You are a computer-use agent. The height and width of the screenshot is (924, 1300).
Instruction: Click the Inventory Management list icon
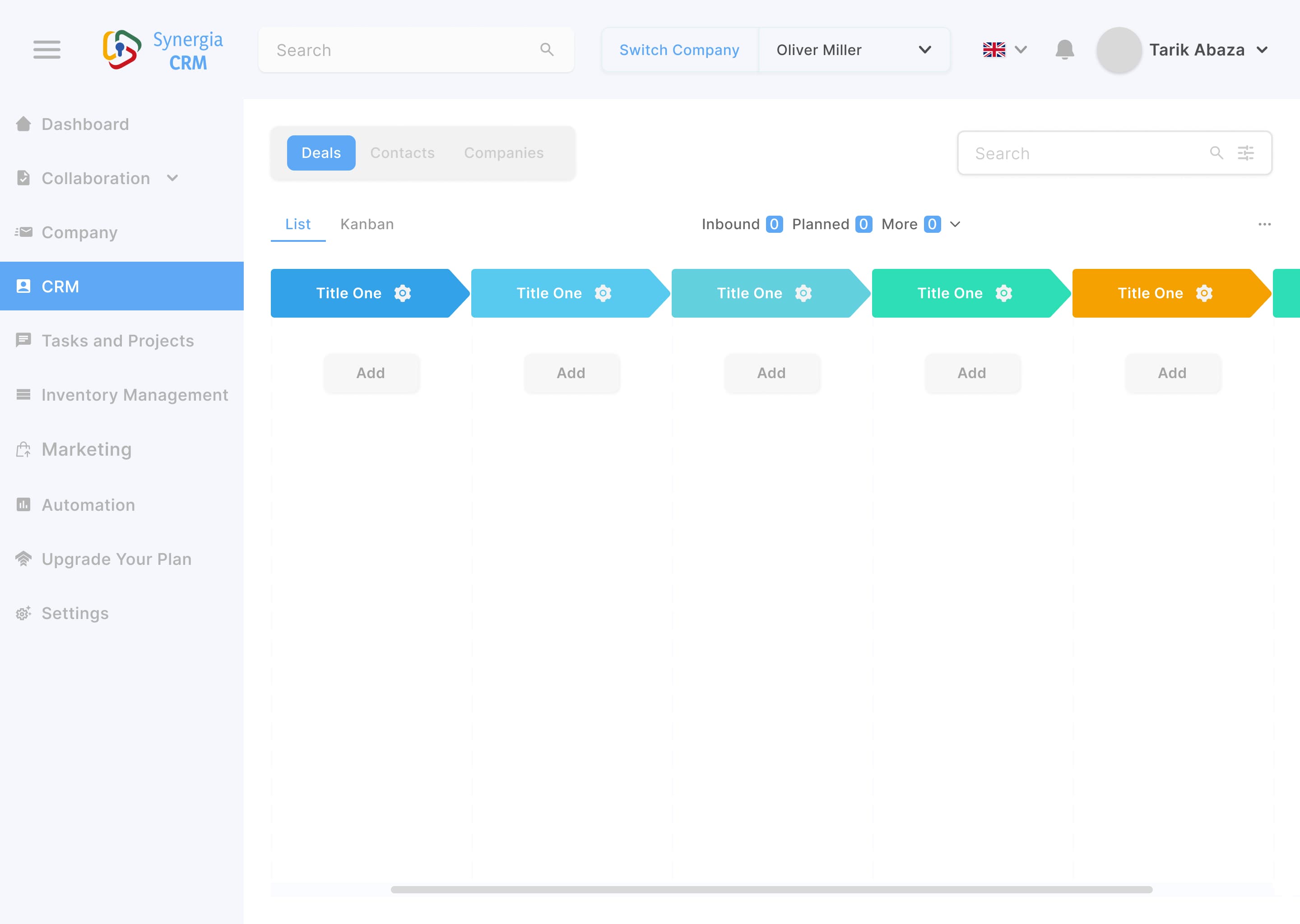(x=23, y=394)
